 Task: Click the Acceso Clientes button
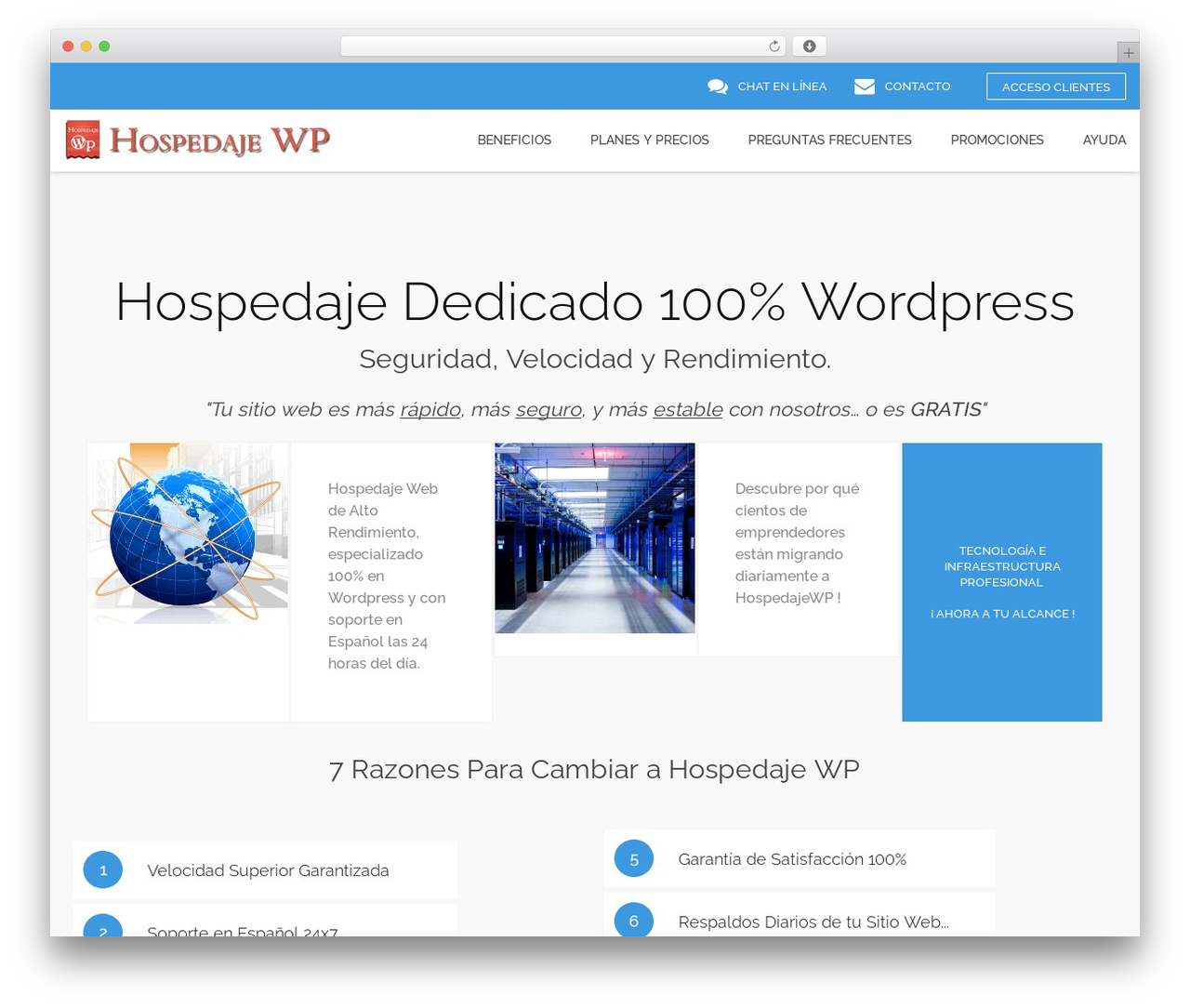1056,86
